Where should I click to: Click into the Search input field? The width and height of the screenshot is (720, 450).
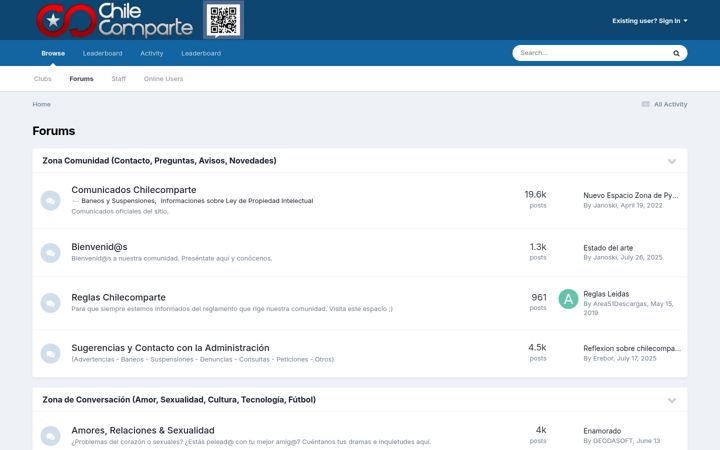click(592, 53)
